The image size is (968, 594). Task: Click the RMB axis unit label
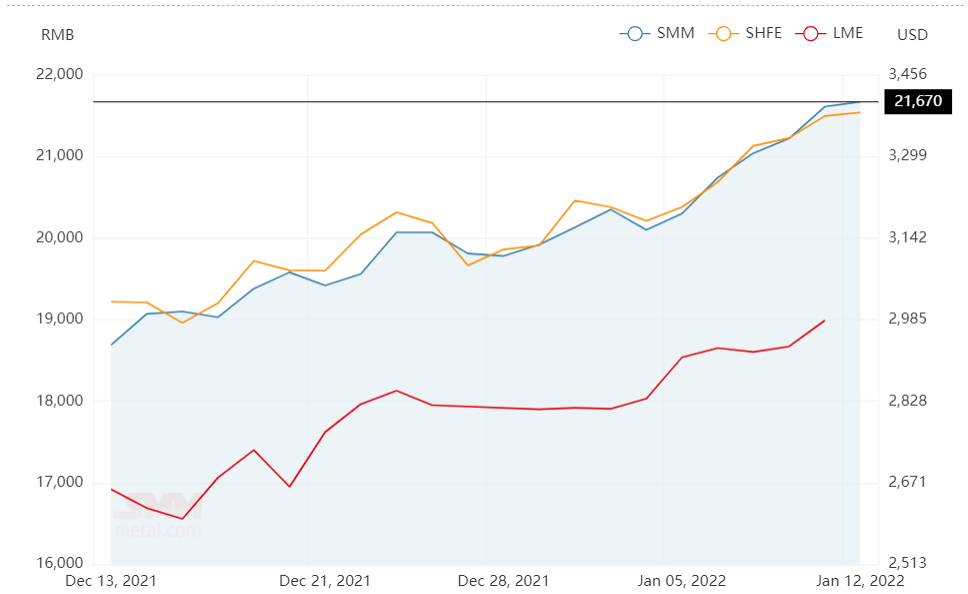coord(57,35)
